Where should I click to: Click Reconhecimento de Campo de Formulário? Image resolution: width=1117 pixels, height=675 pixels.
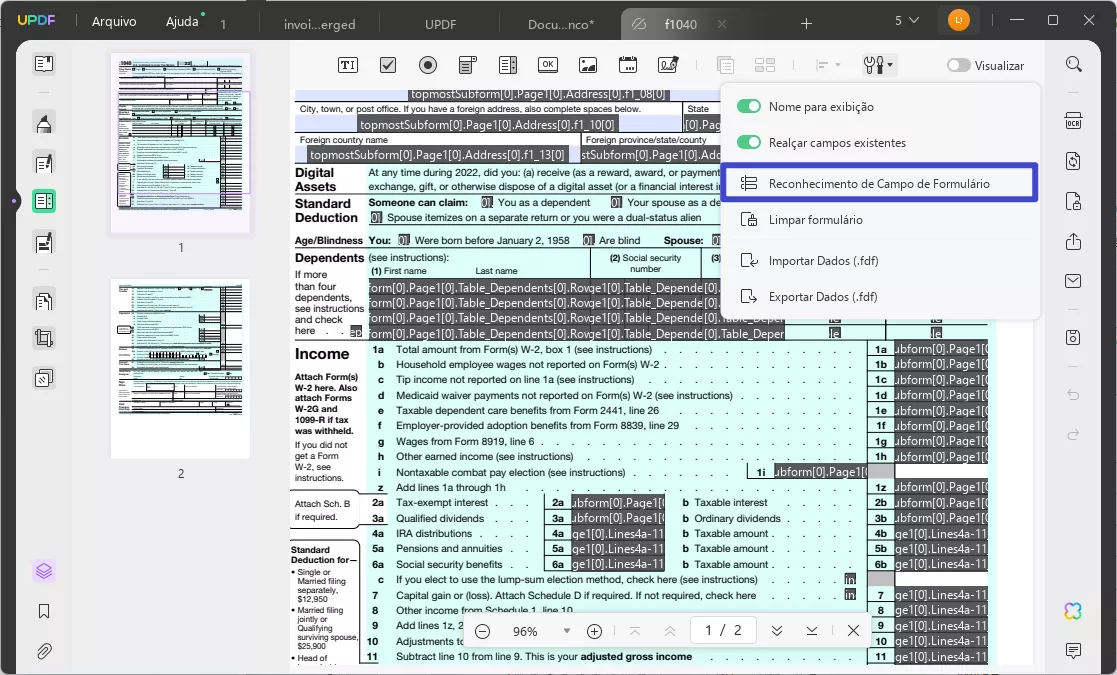878,184
